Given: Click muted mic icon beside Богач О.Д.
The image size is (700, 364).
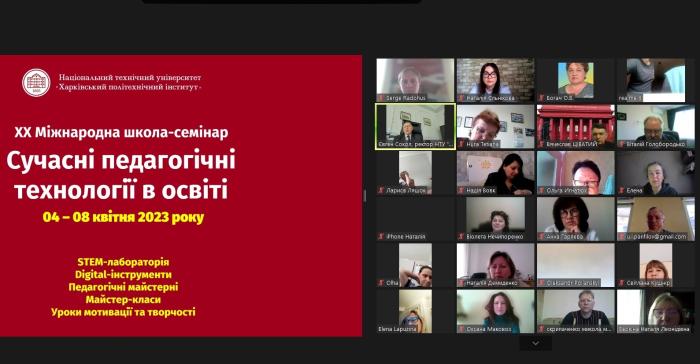Looking at the screenshot, I should point(542,98).
